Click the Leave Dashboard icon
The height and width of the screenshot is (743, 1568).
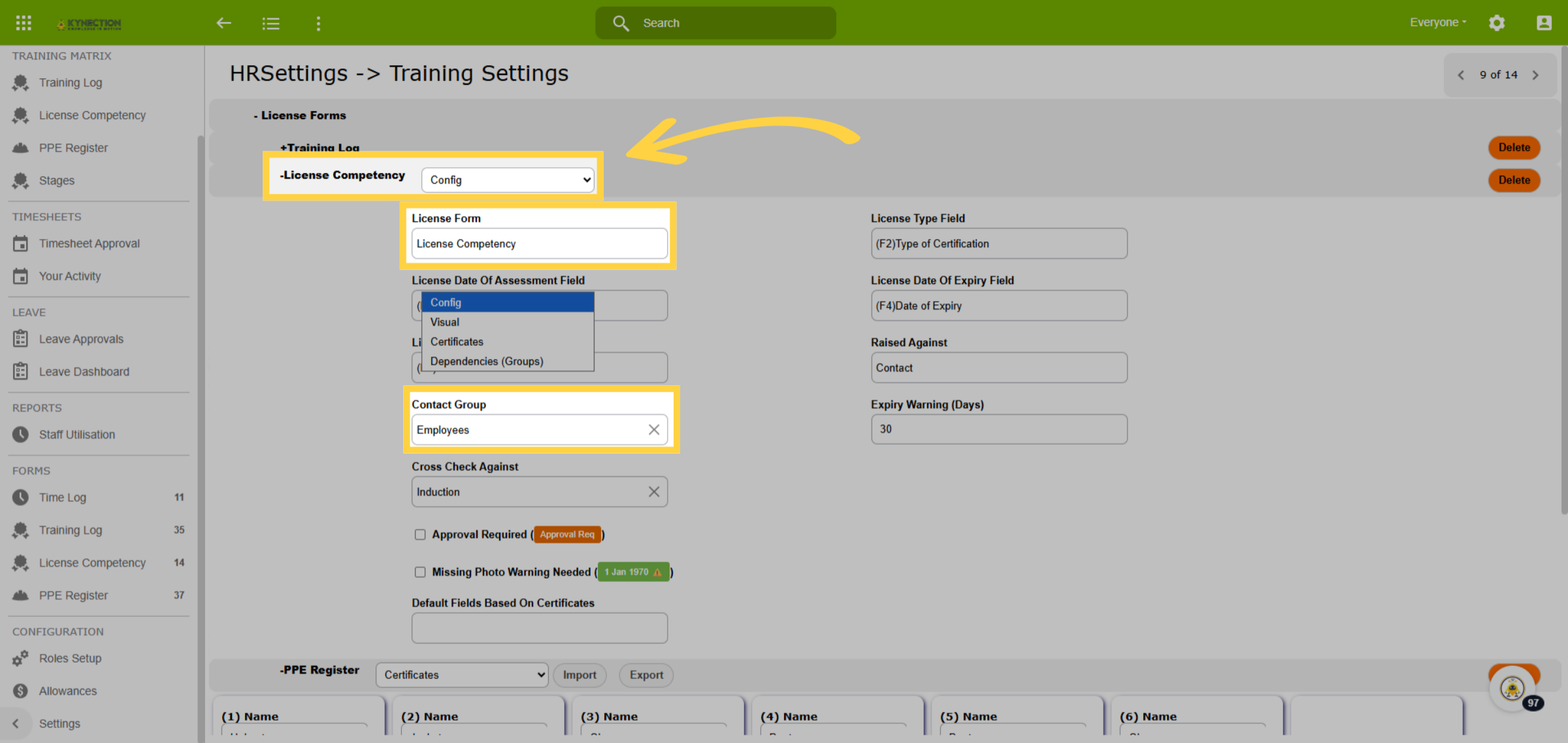[x=20, y=371]
